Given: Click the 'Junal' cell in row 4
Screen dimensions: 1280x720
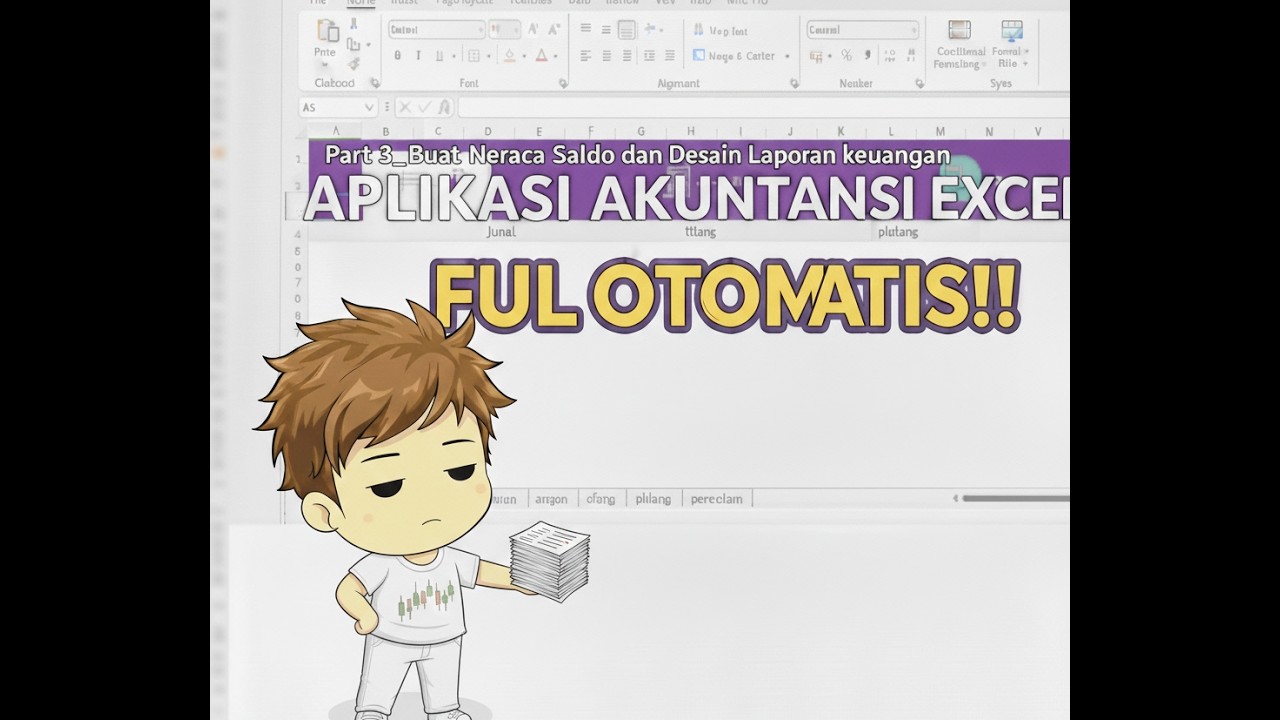Looking at the screenshot, I should pos(500,232).
